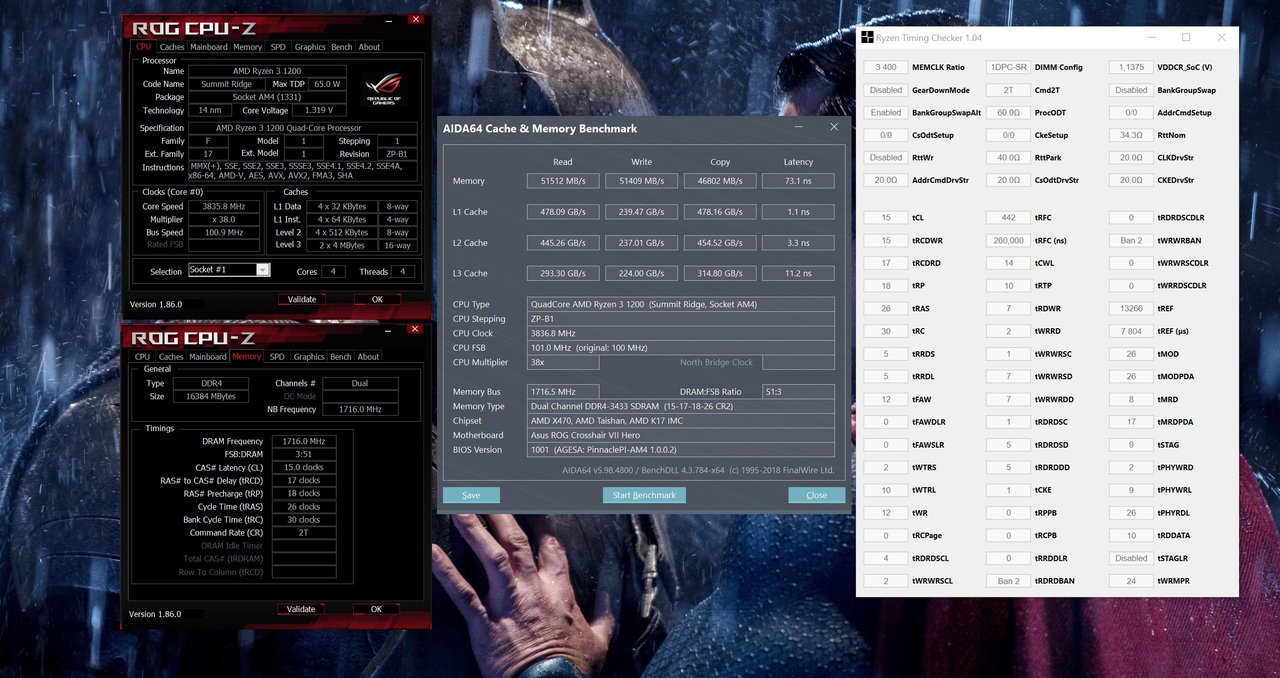Click the CAS# Latency value 15.0 clocks
Viewport: 1280px width, 678px height.
[x=304, y=467]
